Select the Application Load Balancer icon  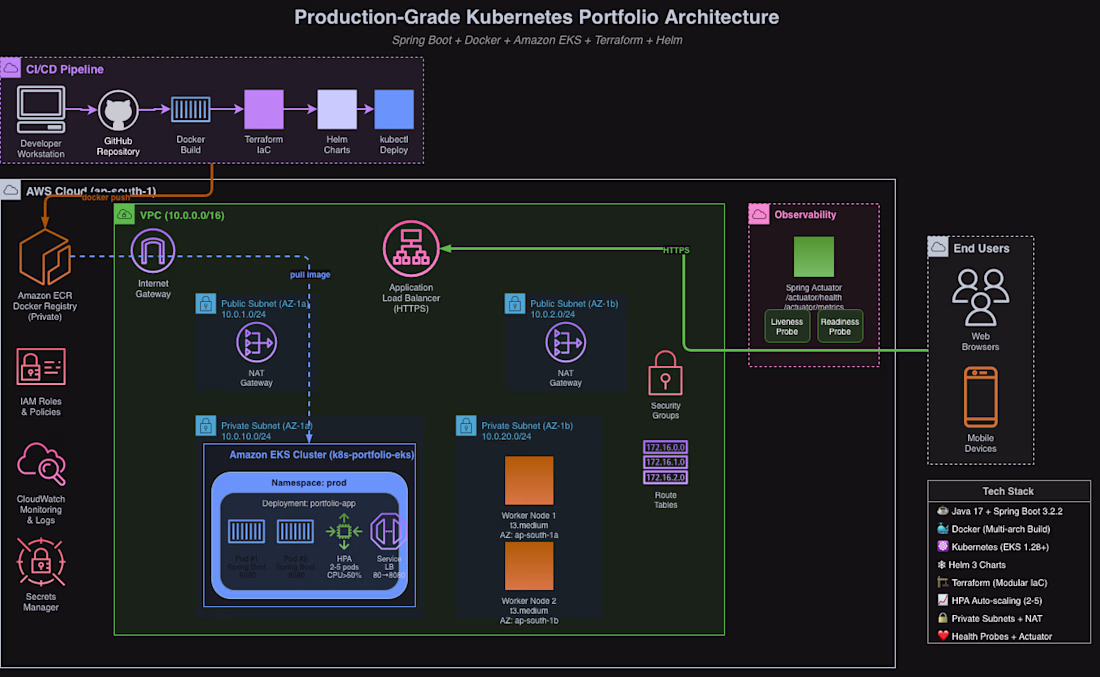click(411, 248)
